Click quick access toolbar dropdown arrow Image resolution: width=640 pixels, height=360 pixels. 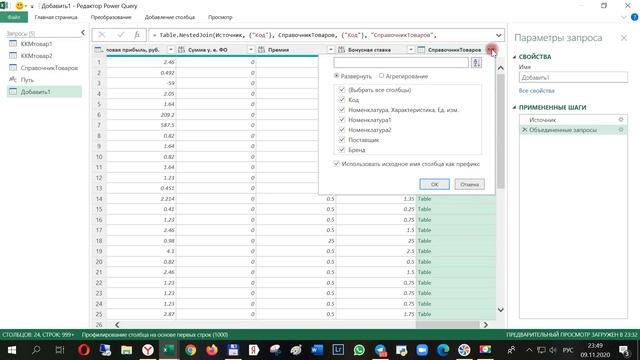(x=31, y=6)
